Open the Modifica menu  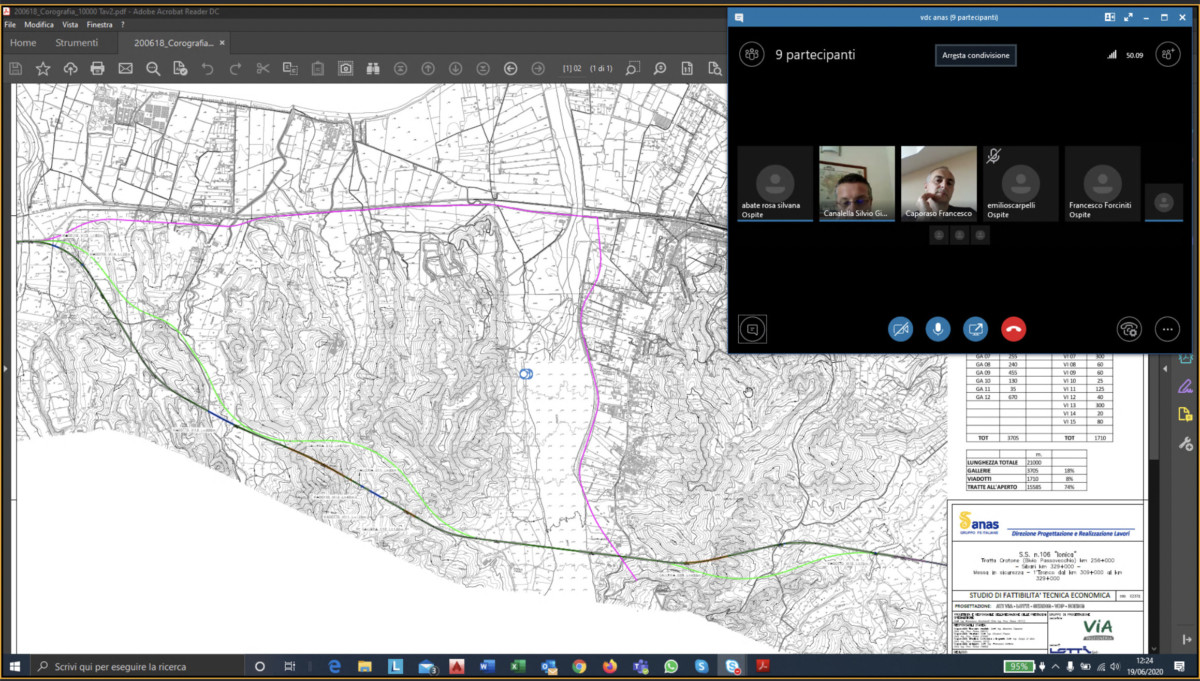point(39,24)
